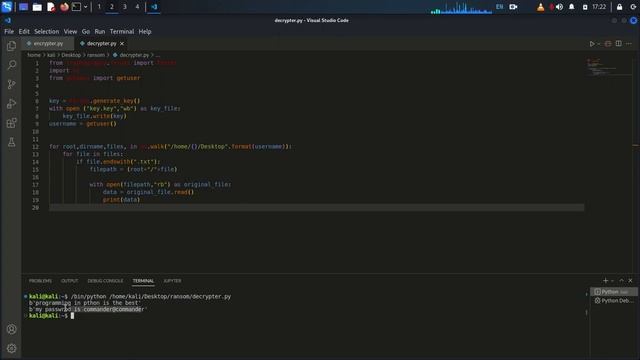This screenshot has width=640, height=360.
Task: Open the File menu
Action: 9,31
